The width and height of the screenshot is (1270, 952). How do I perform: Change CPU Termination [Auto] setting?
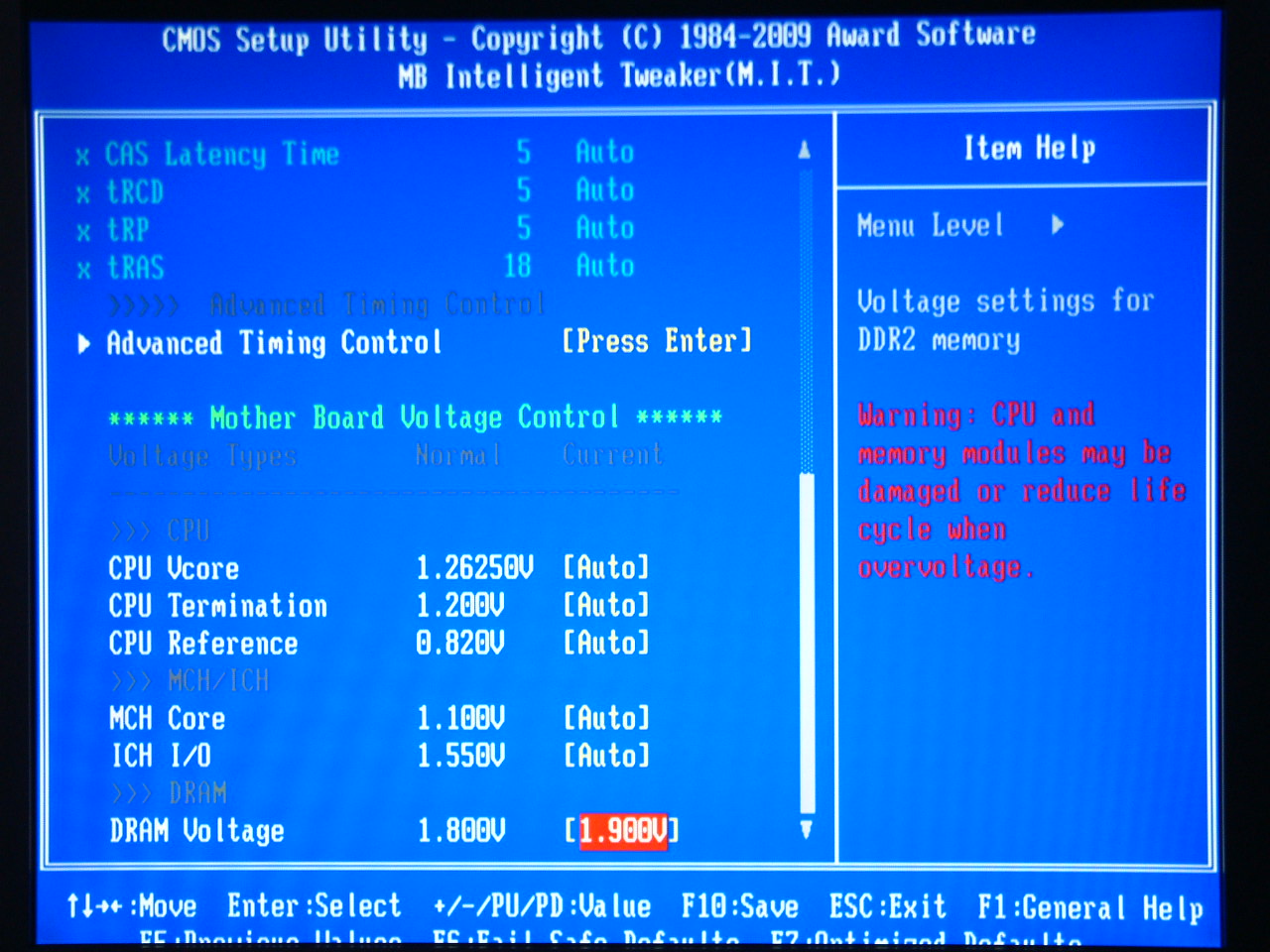606,605
